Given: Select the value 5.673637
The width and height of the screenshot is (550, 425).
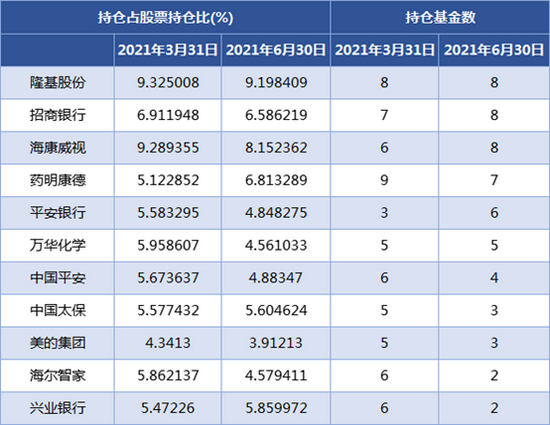Looking at the screenshot, I should [168, 278].
